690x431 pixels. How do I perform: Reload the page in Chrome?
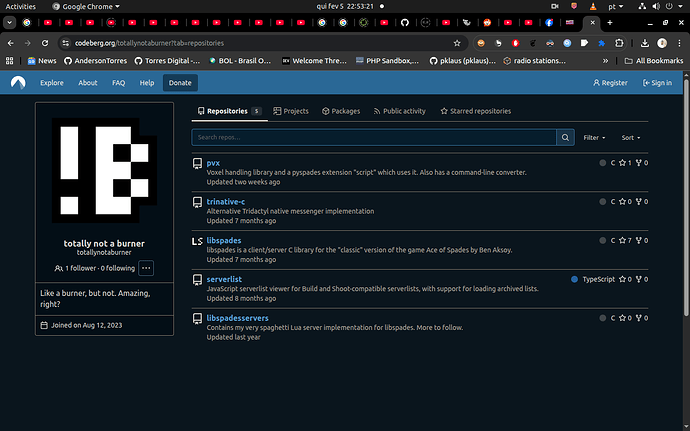(45, 43)
